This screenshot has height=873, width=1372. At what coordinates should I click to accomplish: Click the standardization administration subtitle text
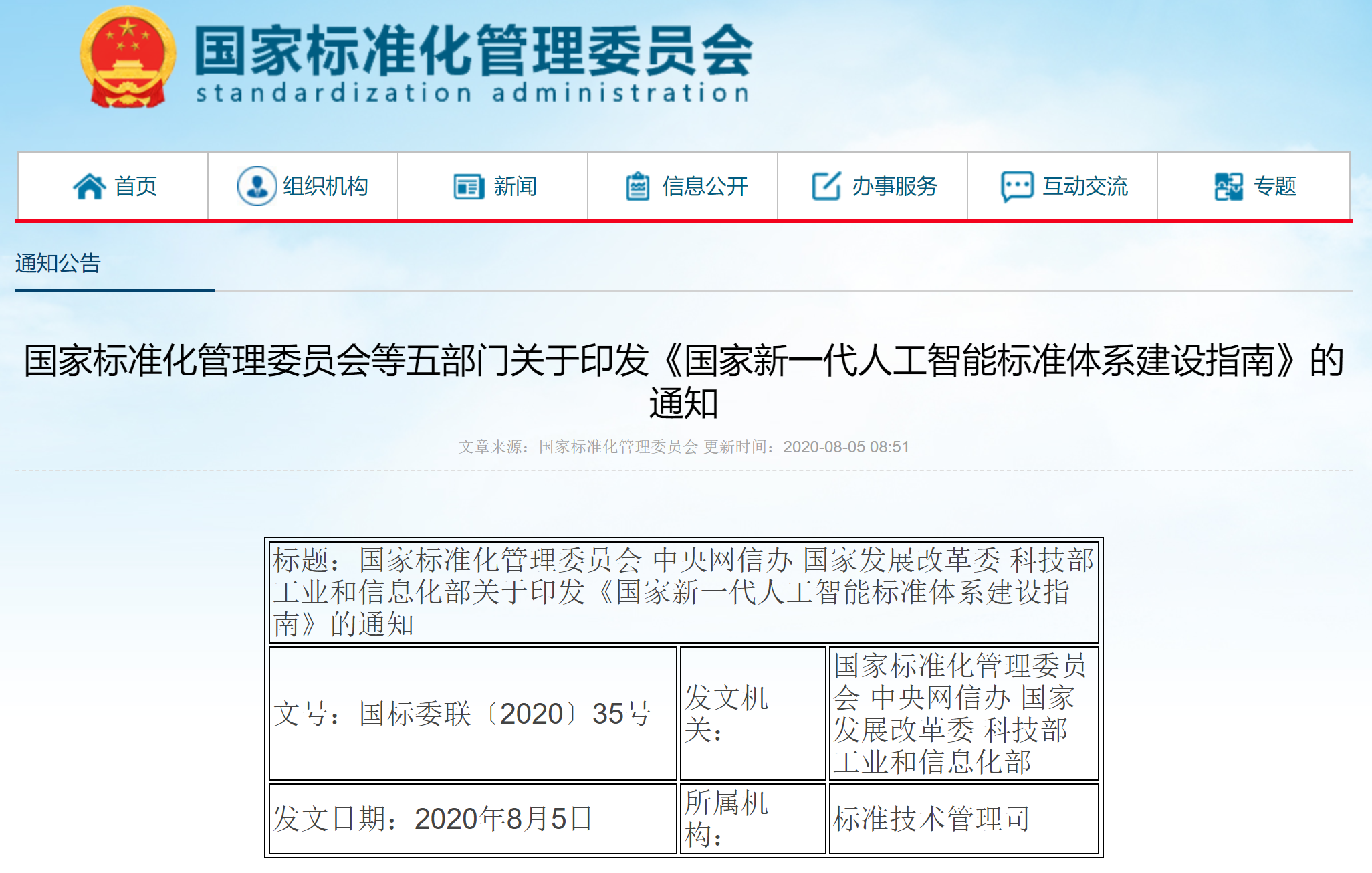coord(472,92)
